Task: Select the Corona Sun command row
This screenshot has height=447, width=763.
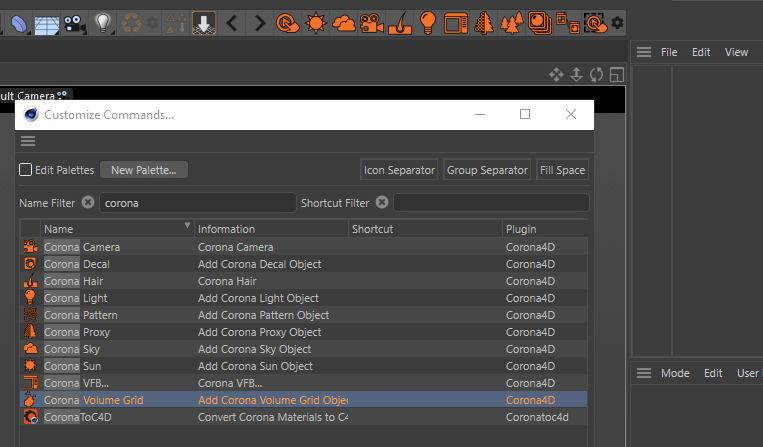Action: pos(303,366)
